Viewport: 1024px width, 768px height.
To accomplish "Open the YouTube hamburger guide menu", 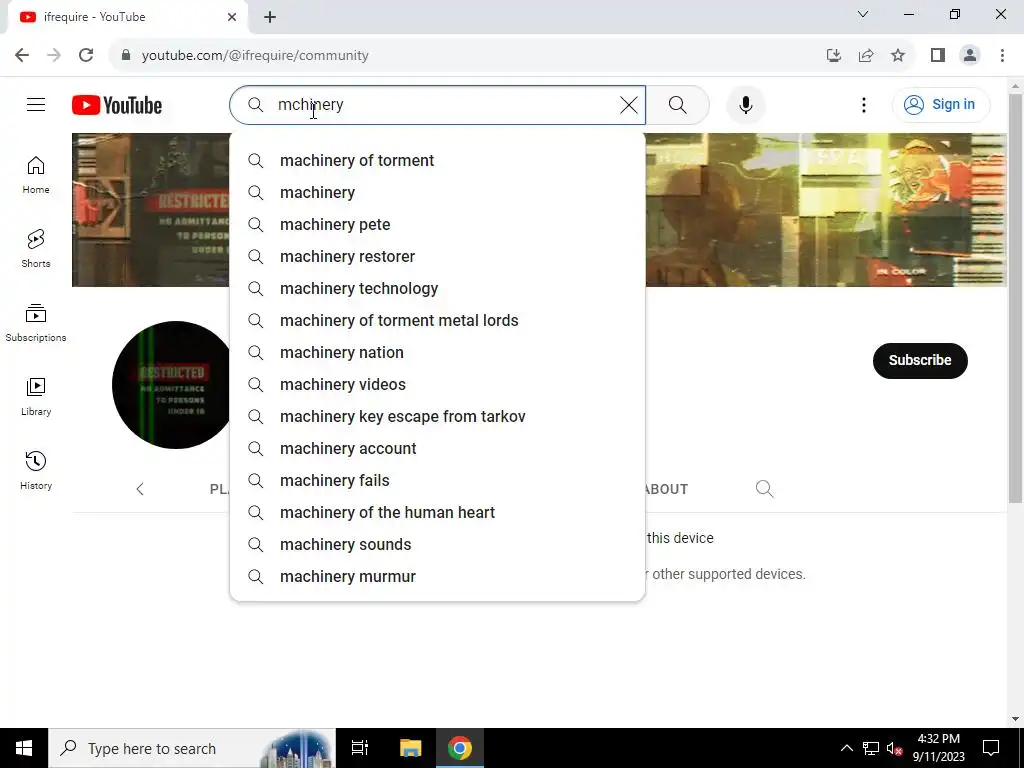I will click(x=36, y=104).
